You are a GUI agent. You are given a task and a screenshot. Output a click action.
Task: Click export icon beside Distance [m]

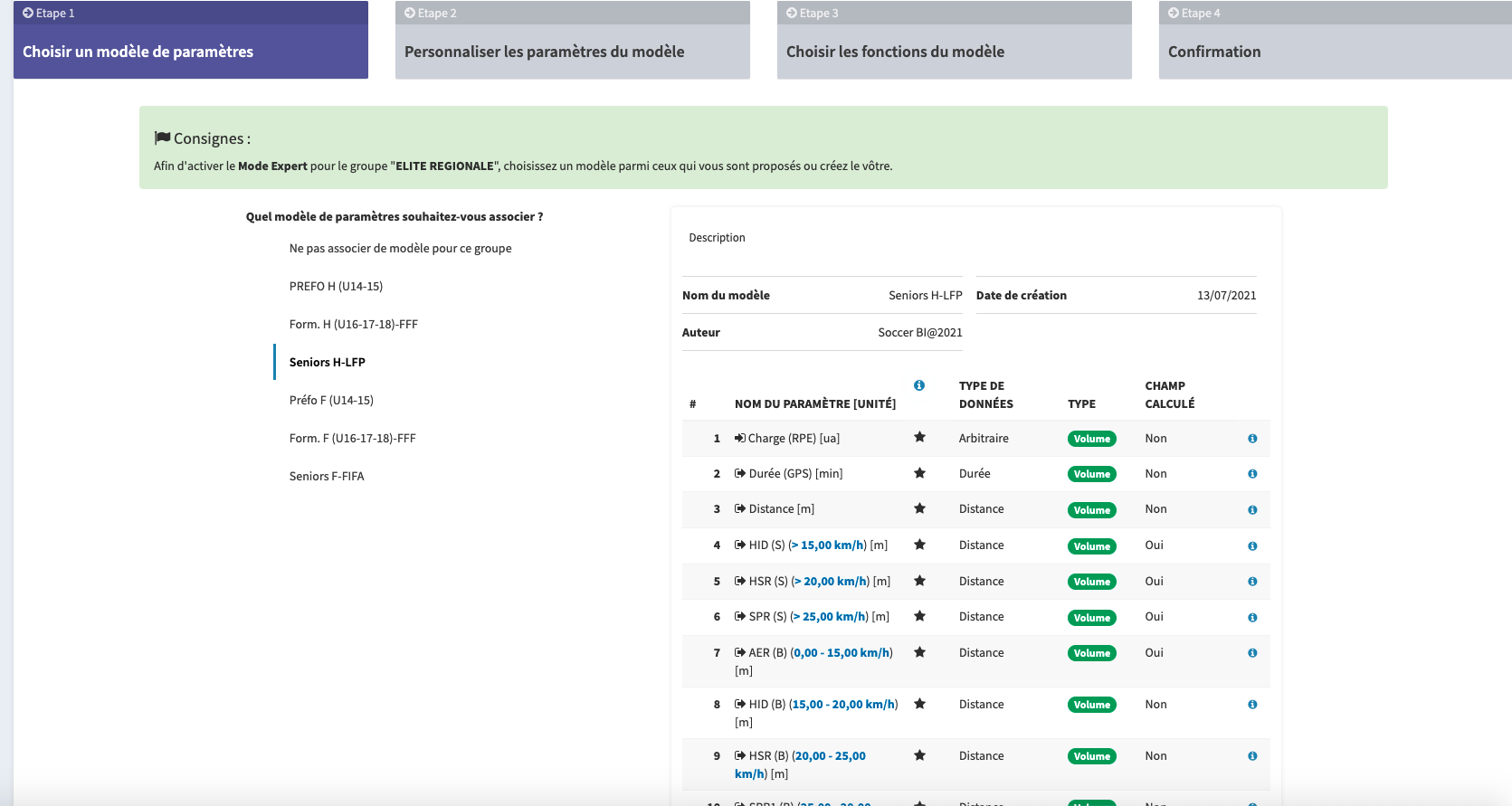pos(740,509)
